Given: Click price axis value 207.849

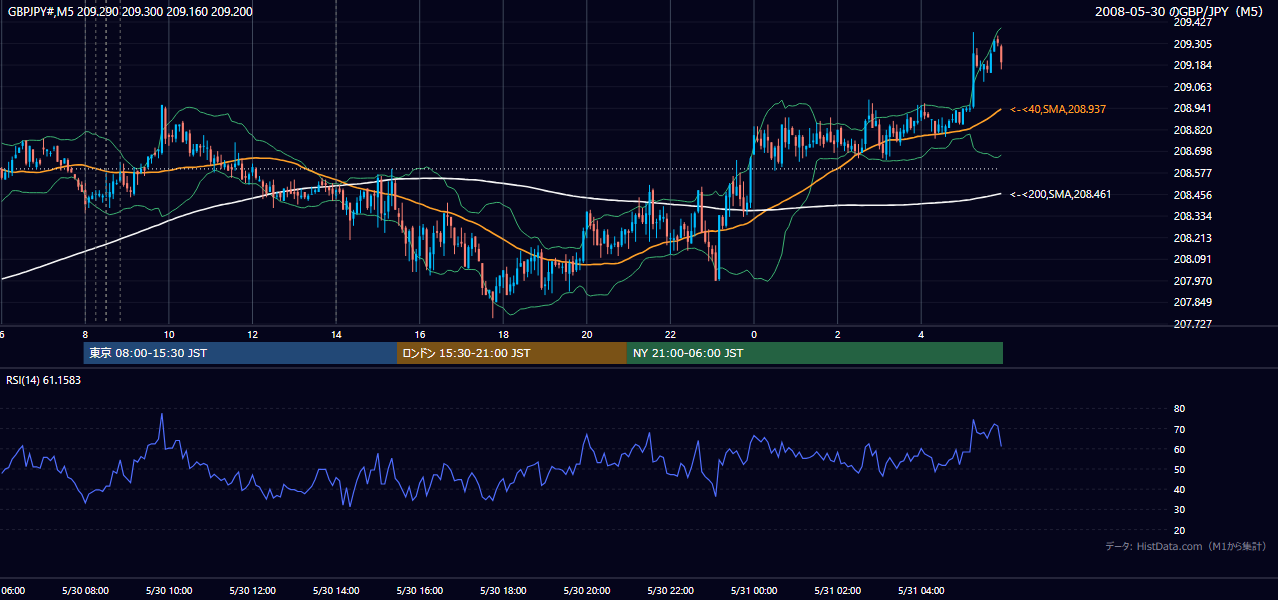Looking at the screenshot, I should pos(1192,302).
